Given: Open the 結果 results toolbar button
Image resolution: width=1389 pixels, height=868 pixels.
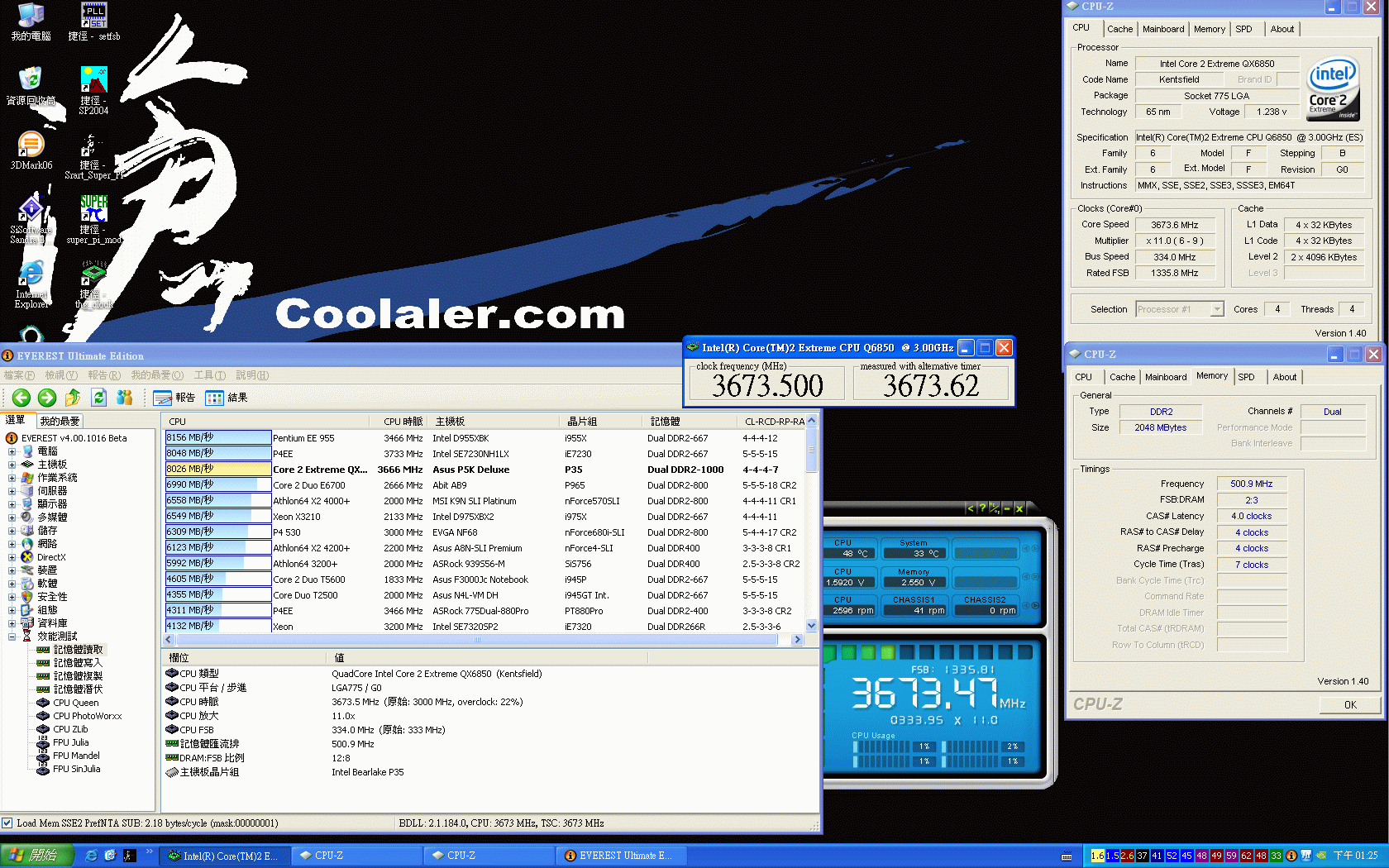Looking at the screenshot, I should [227, 398].
